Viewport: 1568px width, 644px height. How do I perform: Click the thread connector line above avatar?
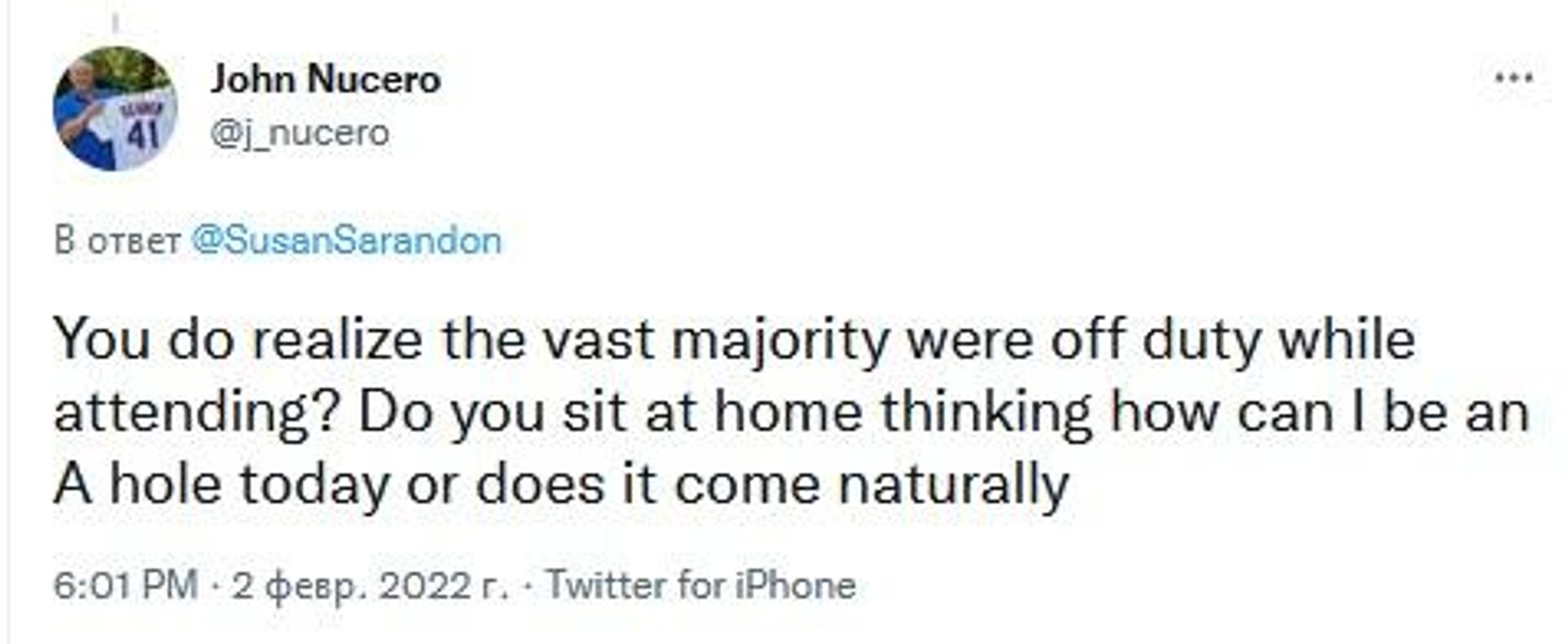coord(115,23)
